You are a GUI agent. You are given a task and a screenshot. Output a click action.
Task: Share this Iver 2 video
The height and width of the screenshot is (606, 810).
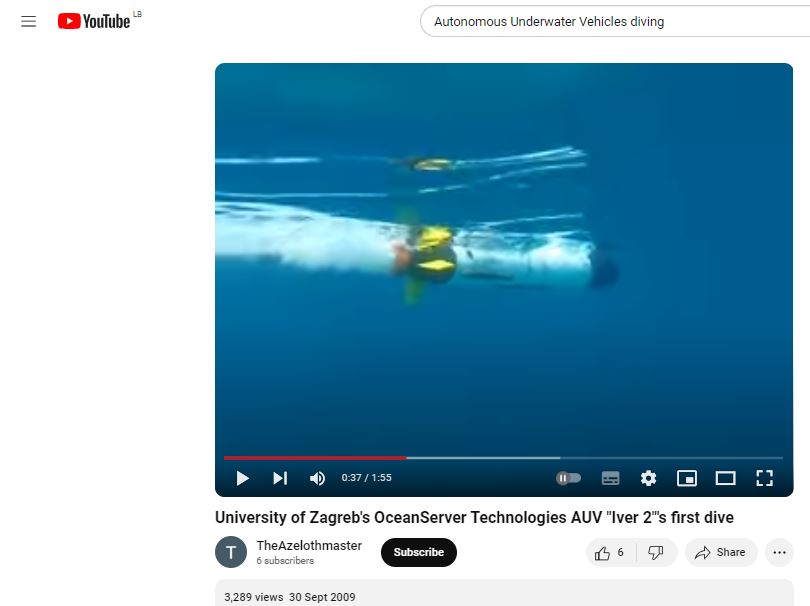pyautogui.click(x=721, y=552)
